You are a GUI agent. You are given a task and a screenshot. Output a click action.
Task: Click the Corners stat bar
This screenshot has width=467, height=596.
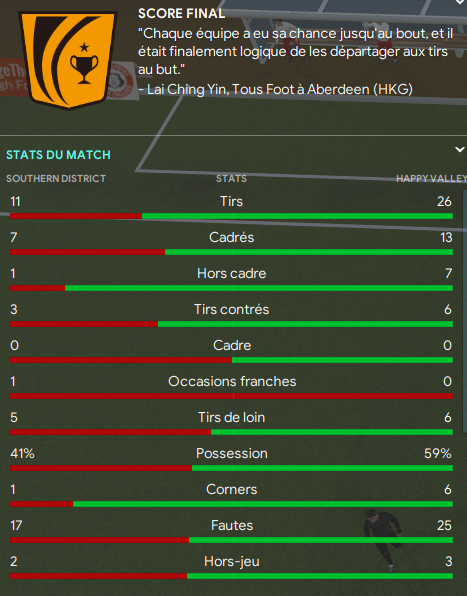[231, 504]
